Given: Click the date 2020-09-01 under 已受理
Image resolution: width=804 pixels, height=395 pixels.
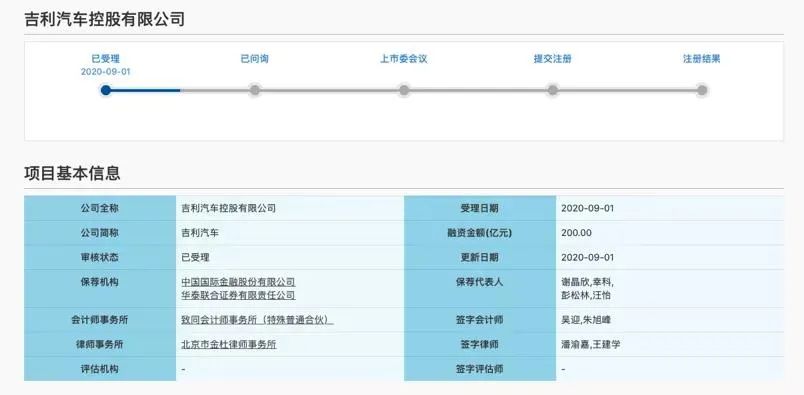Looking at the screenshot, I should point(106,72).
